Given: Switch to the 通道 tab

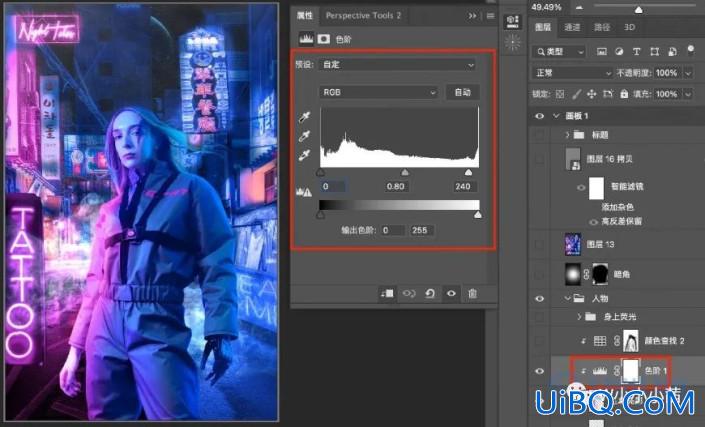Looking at the screenshot, I should pyautogui.click(x=572, y=27).
